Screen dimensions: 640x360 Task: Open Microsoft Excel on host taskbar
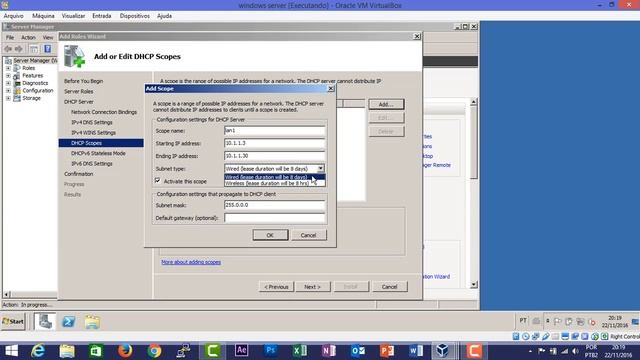pyautogui.click(x=300, y=351)
